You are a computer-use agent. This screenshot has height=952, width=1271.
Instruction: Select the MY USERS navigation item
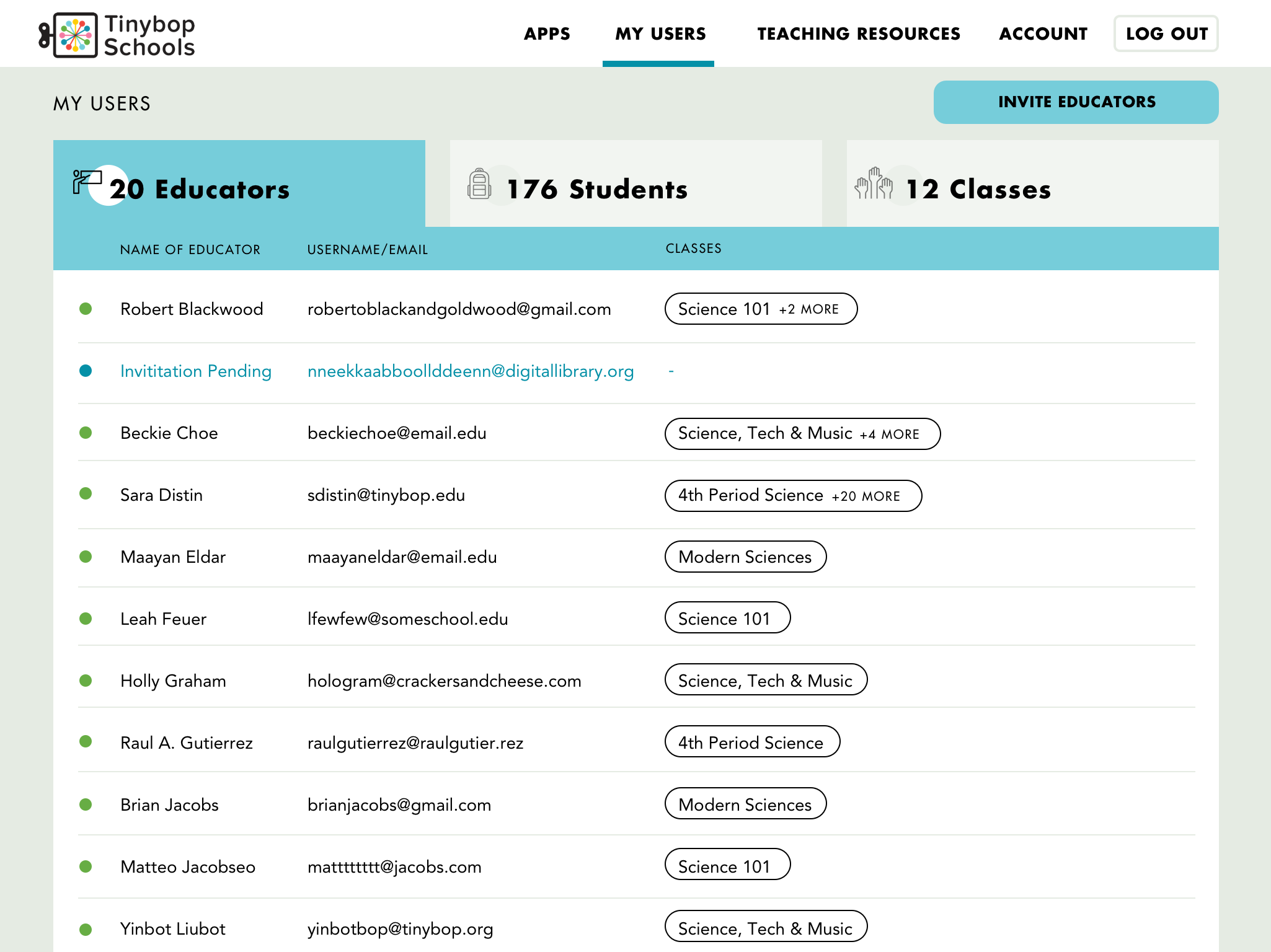click(660, 33)
